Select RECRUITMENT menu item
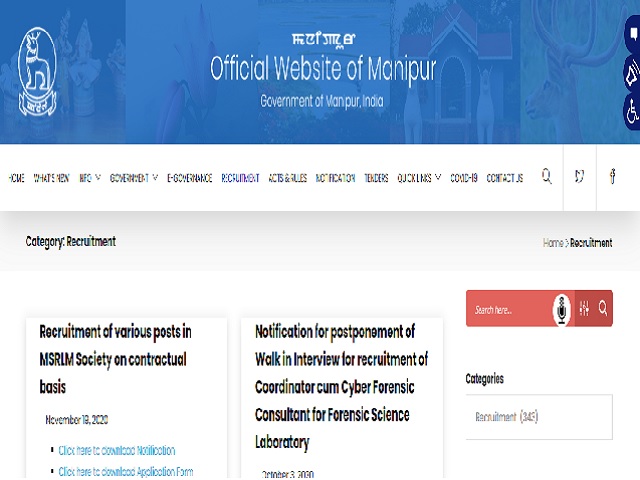640x480 pixels. (240, 178)
